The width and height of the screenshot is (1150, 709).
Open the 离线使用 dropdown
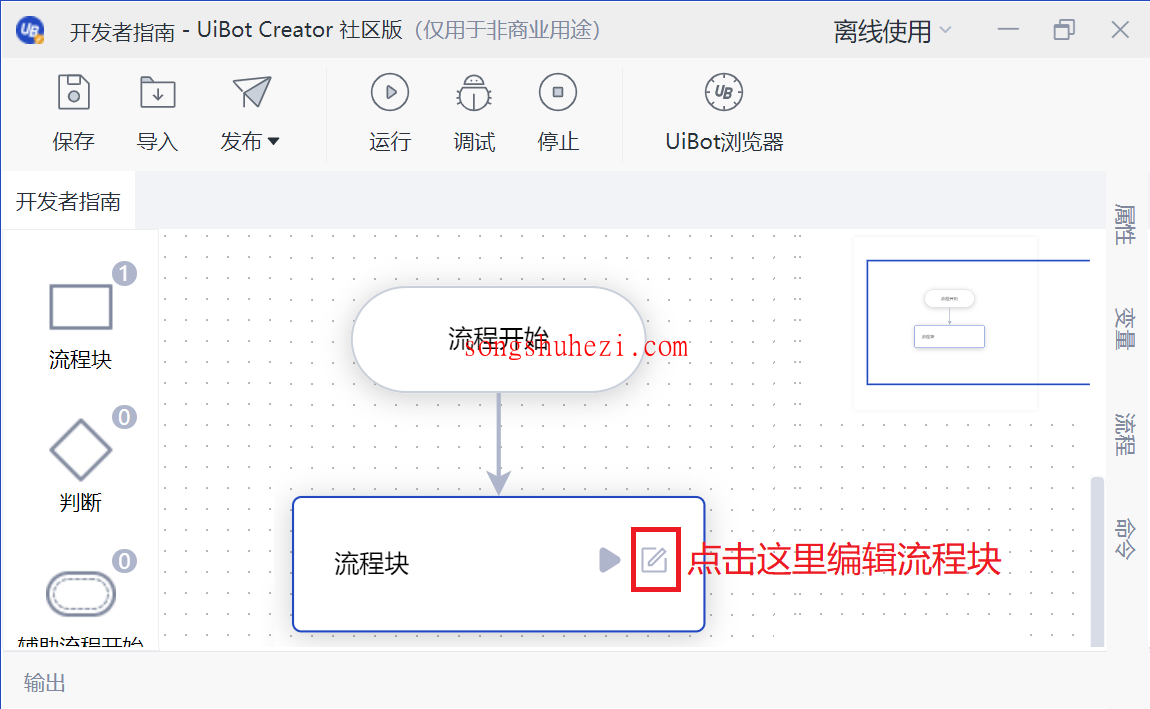pyautogui.click(x=893, y=31)
